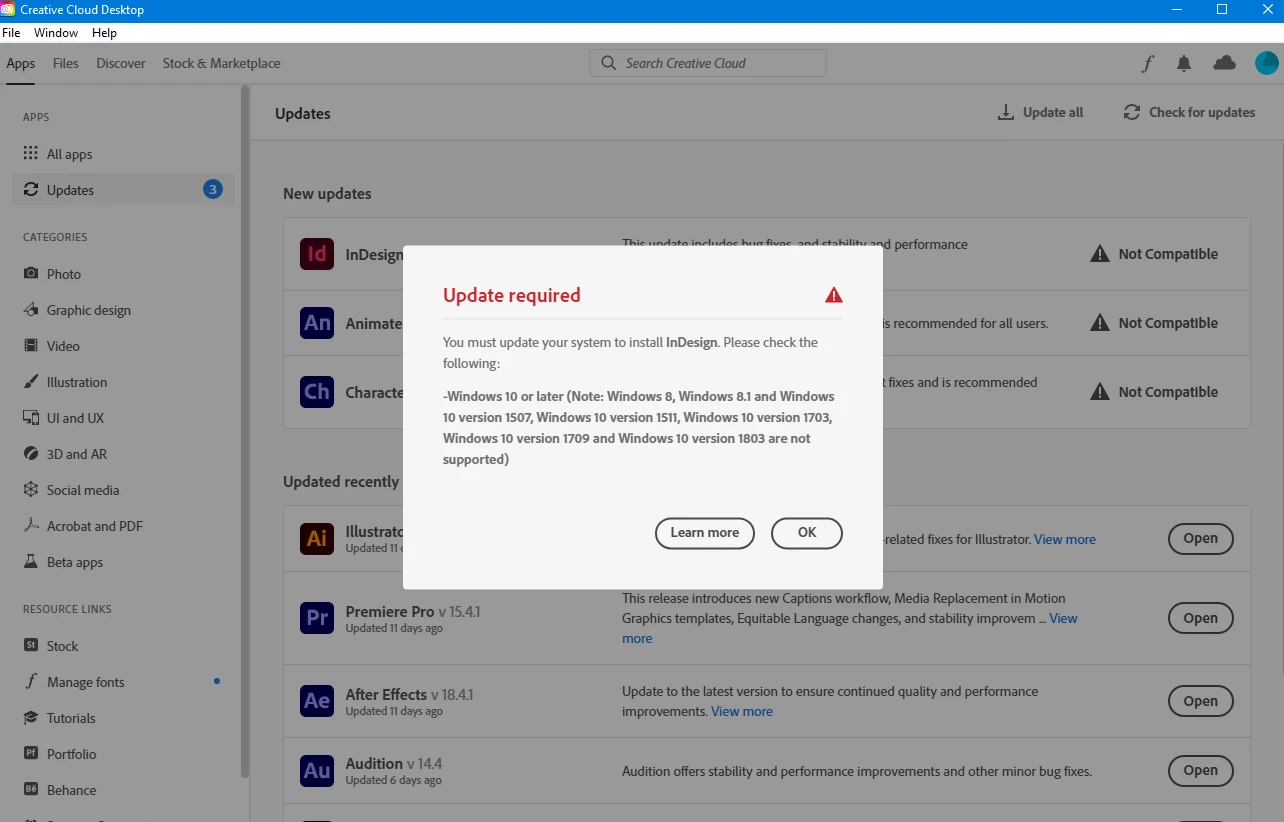Click the Premiere Pro app icon
This screenshot has width=1284, height=822.
point(317,618)
